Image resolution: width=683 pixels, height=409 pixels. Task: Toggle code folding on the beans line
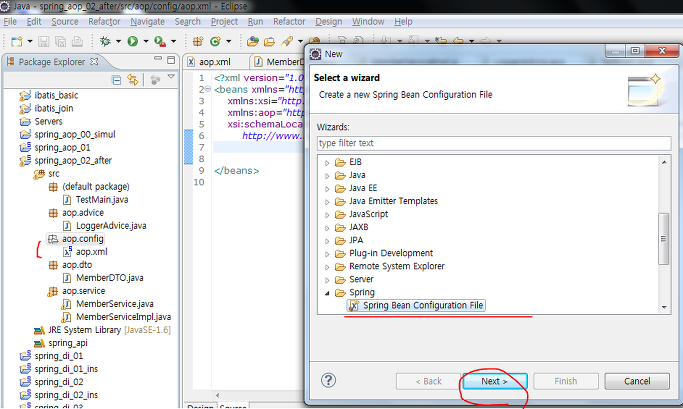(208, 89)
